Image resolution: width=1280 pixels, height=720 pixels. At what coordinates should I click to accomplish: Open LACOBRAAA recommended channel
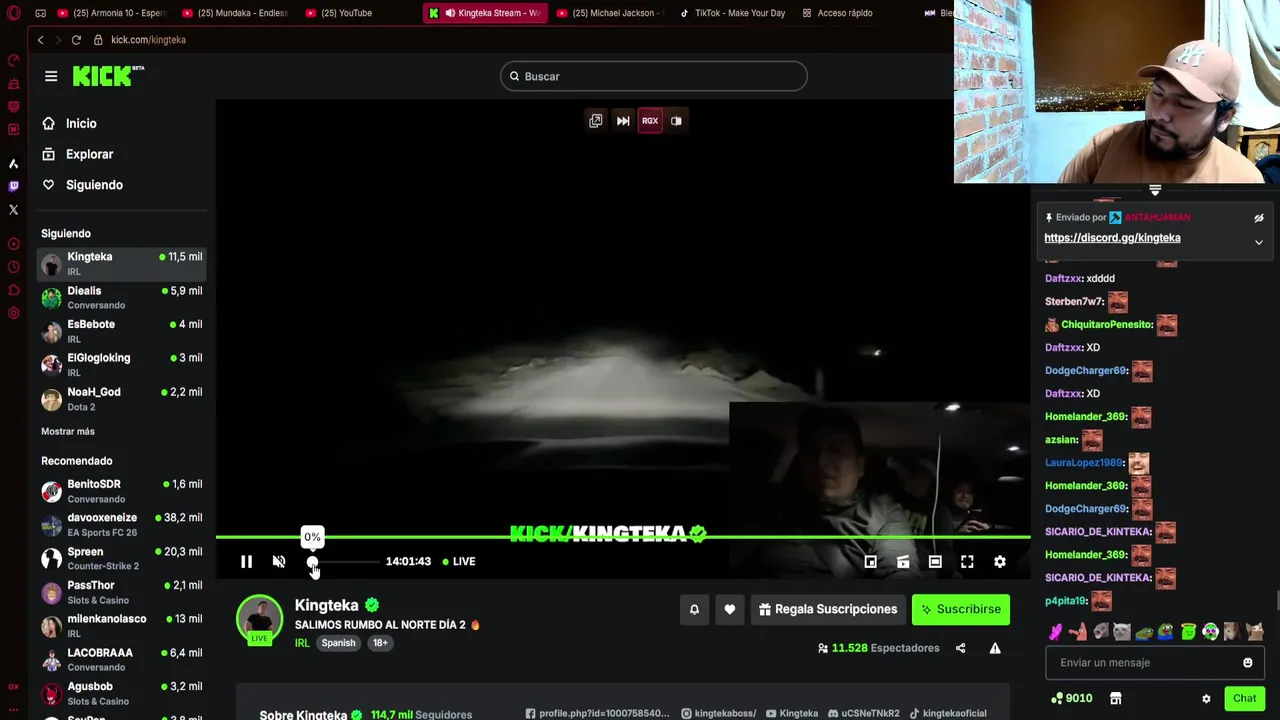tap(121, 660)
